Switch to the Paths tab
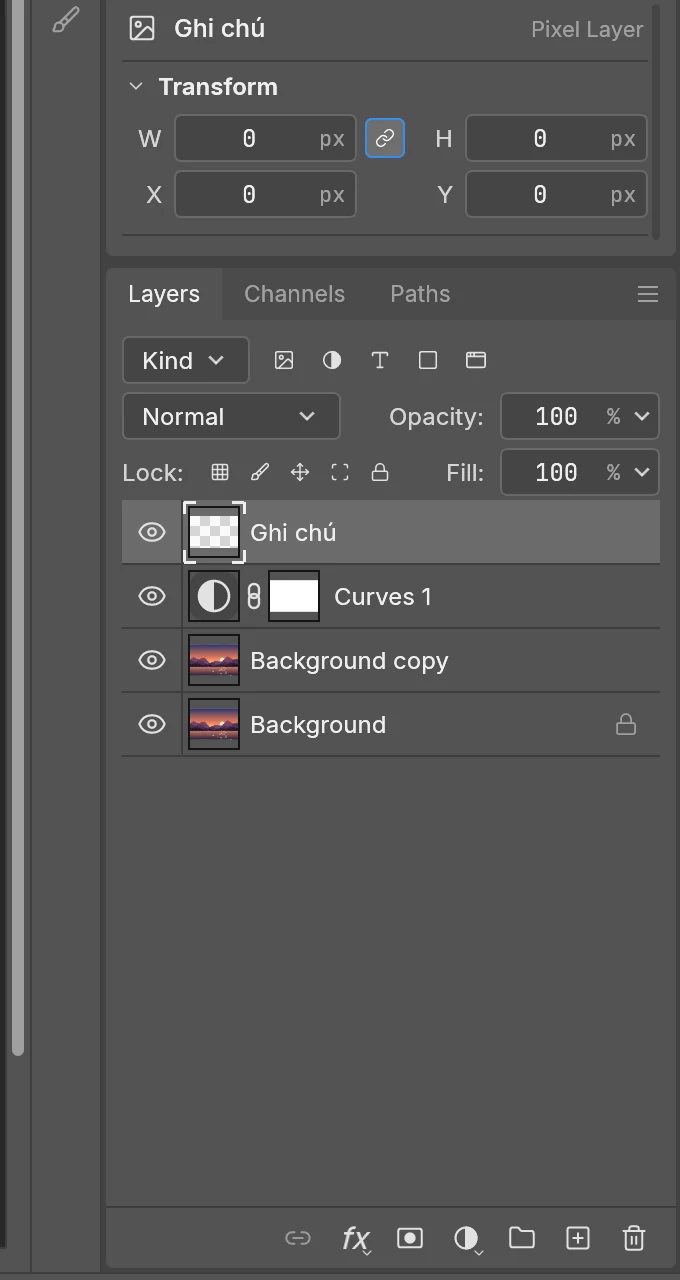Image resolution: width=680 pixels, height=1280 pixels. coord(420,294)
